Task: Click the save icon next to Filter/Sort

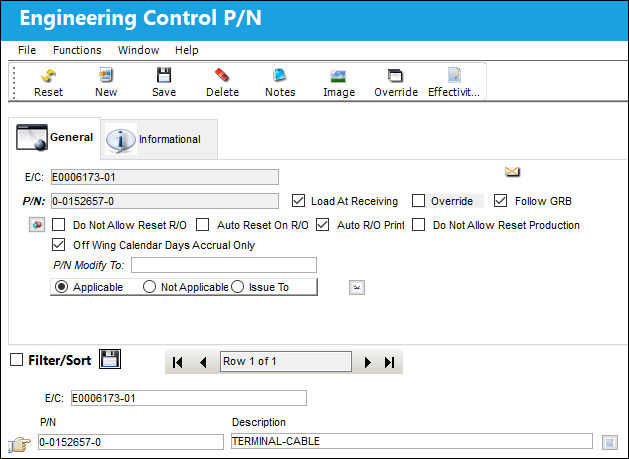Action: pos(110,359)
